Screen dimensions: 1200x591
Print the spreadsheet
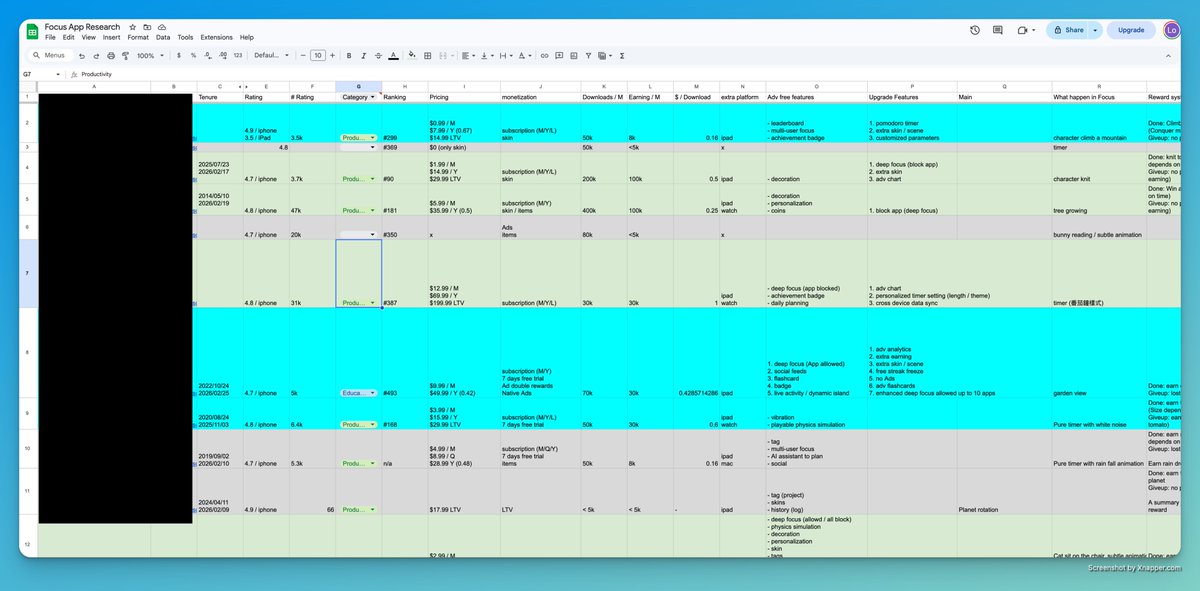pyautogui.click(x=111, y=55)
